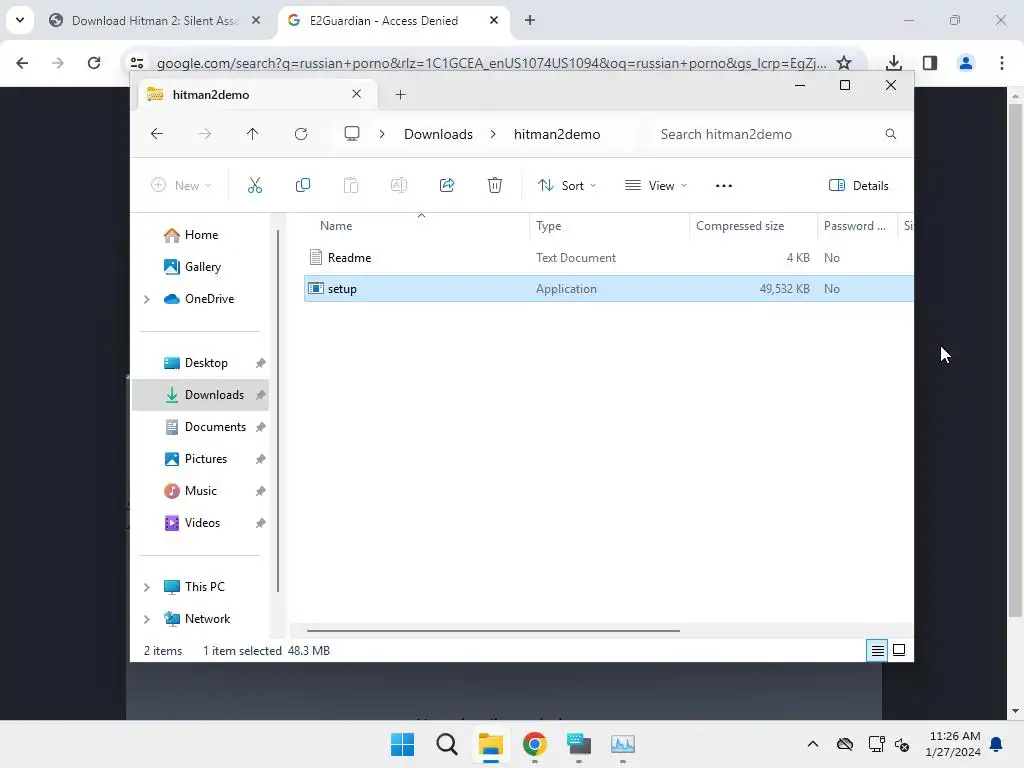1024x768 pixels.
Task: Sort by the Type column header
Action: [549, 226]
